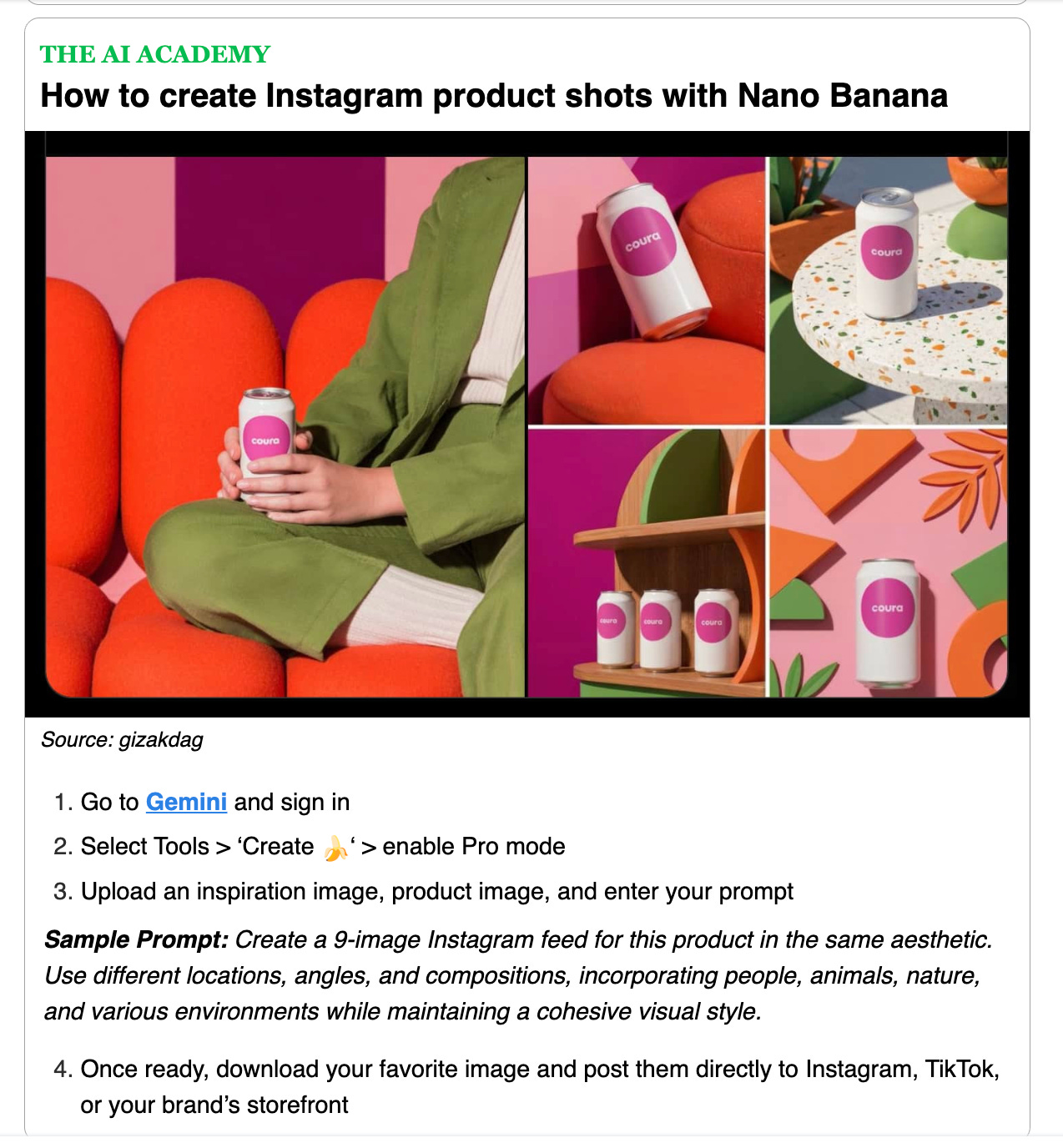1063x1148 pixels.
Task: Click 'your brand's storefront' text line
Action: click(x=214, y=1105)
